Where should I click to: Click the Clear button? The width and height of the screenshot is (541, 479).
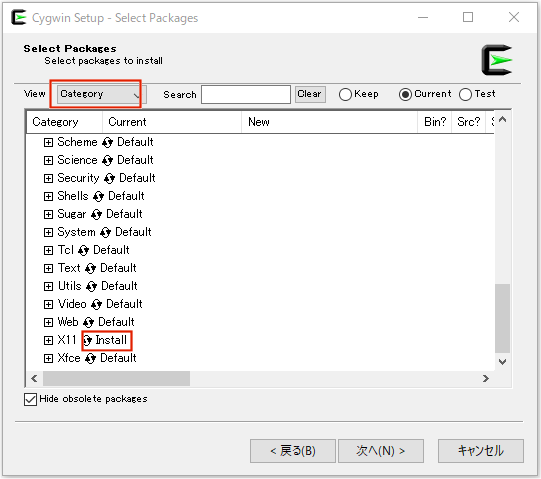(310, 94)
